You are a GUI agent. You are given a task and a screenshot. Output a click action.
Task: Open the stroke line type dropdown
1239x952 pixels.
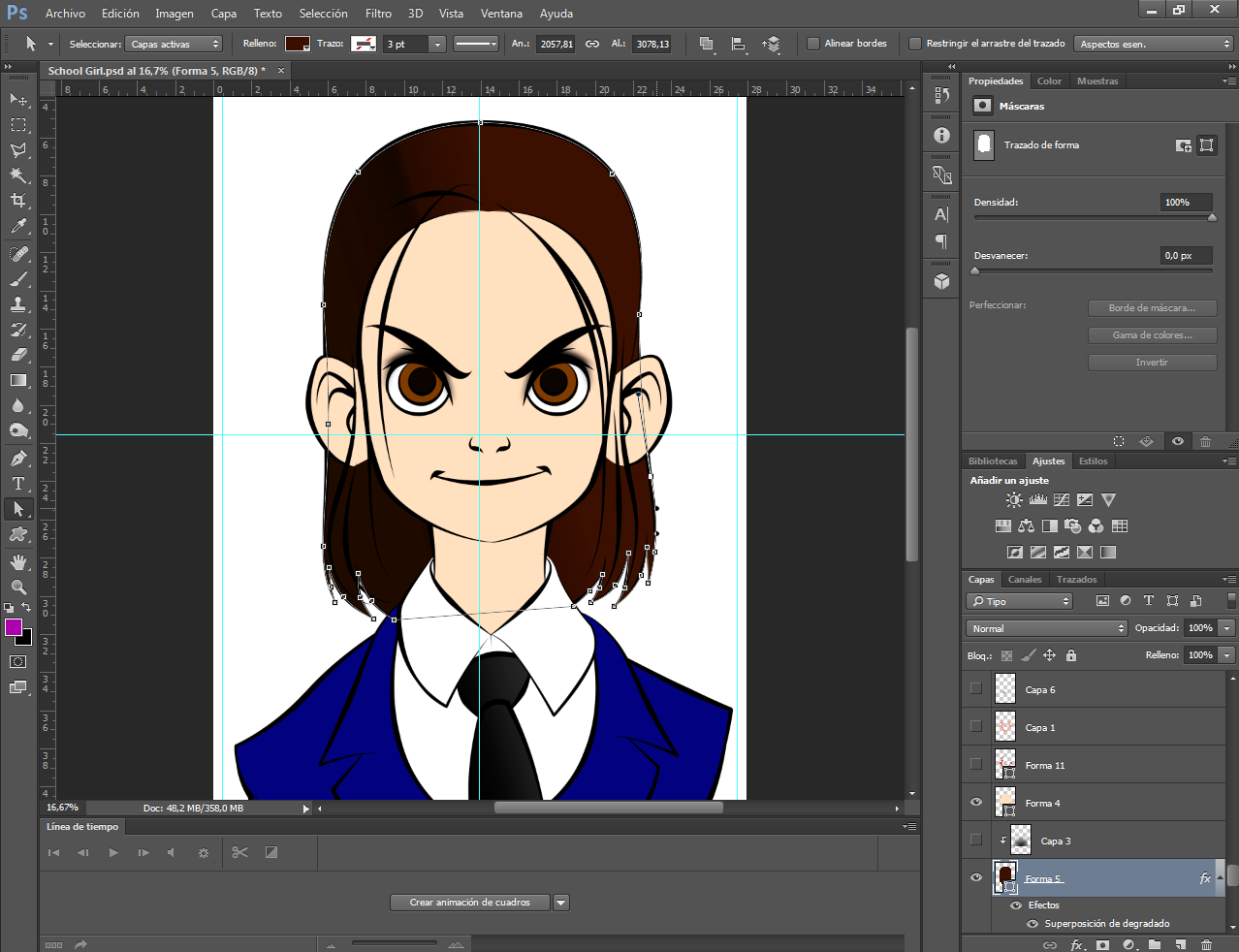(476, 44)
